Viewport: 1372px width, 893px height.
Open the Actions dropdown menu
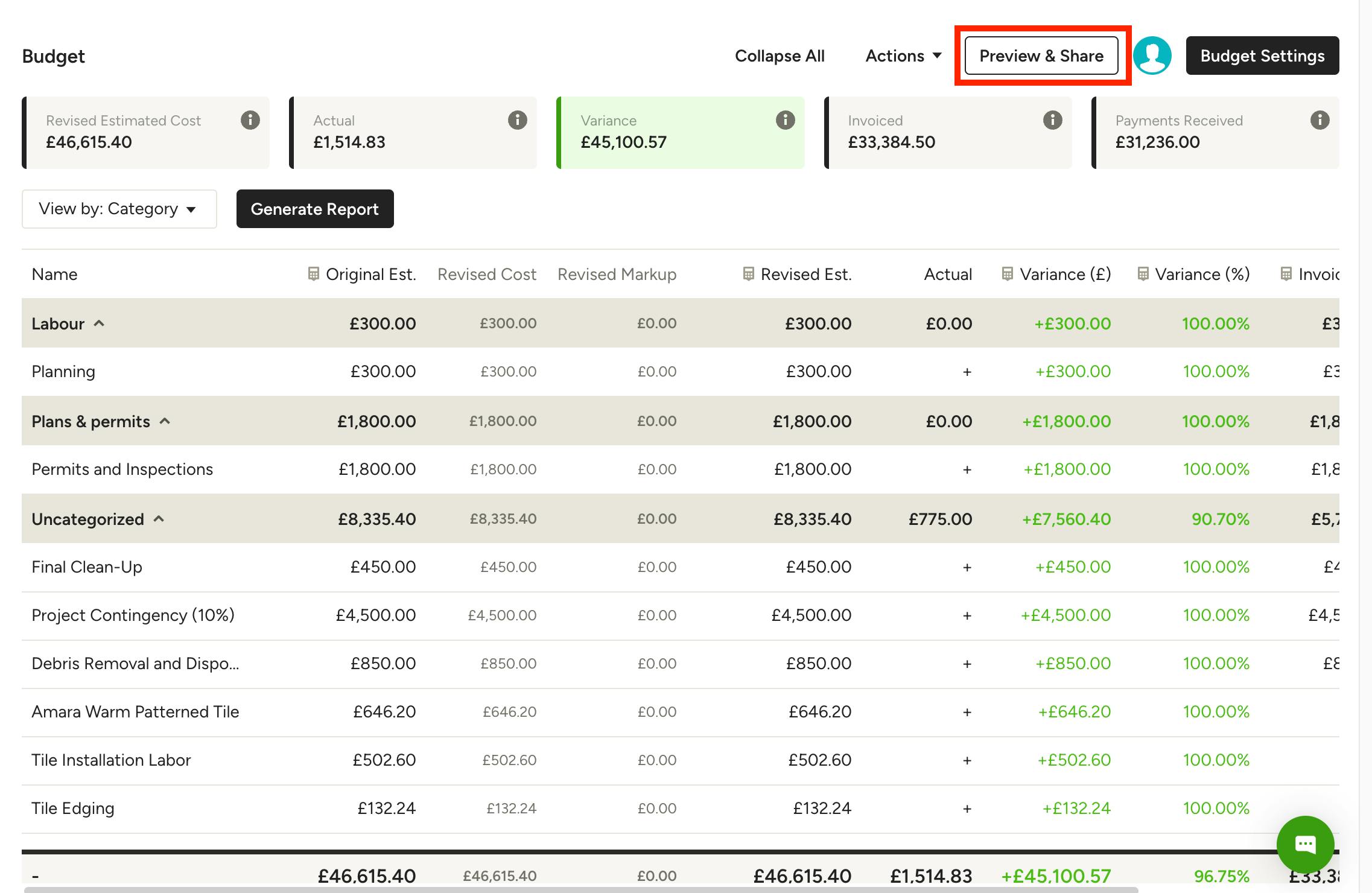(x=903, y=56)
